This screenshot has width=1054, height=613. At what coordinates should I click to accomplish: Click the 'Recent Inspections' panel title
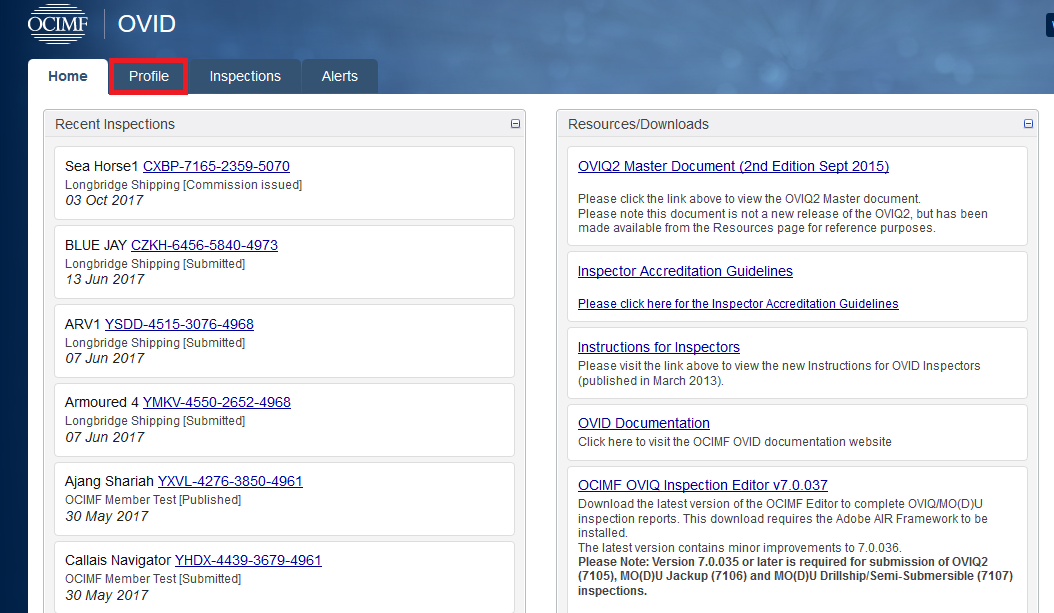pyautogui.click(x=115, y=124)
